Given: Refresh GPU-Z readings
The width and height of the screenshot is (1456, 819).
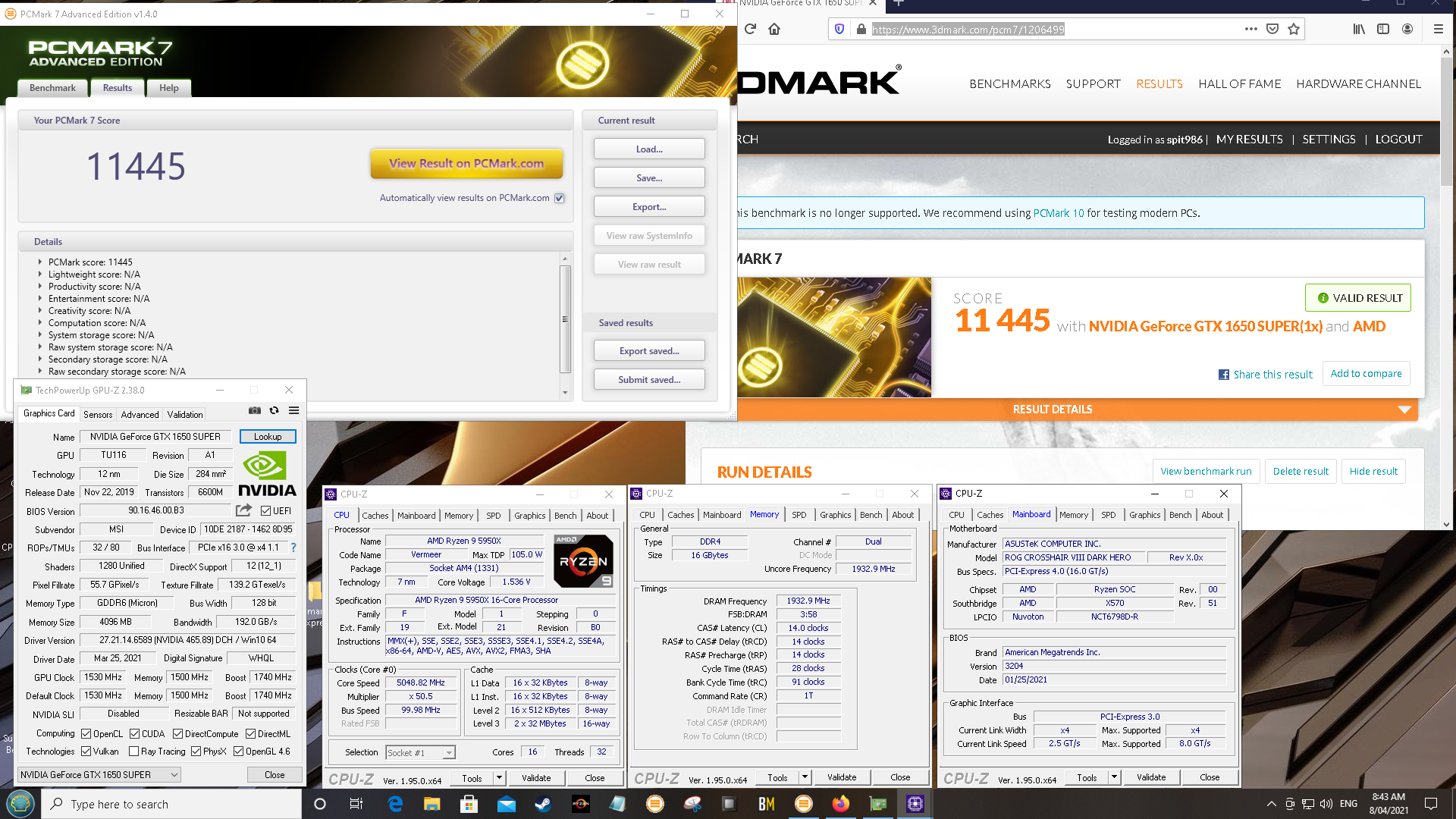Looking at the screenshot, I should [275, 411].
